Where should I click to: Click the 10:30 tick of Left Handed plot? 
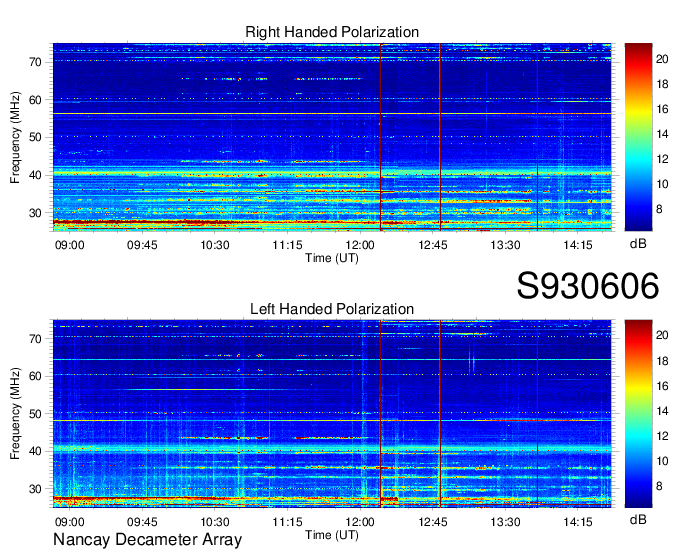[x=215, y=522]
